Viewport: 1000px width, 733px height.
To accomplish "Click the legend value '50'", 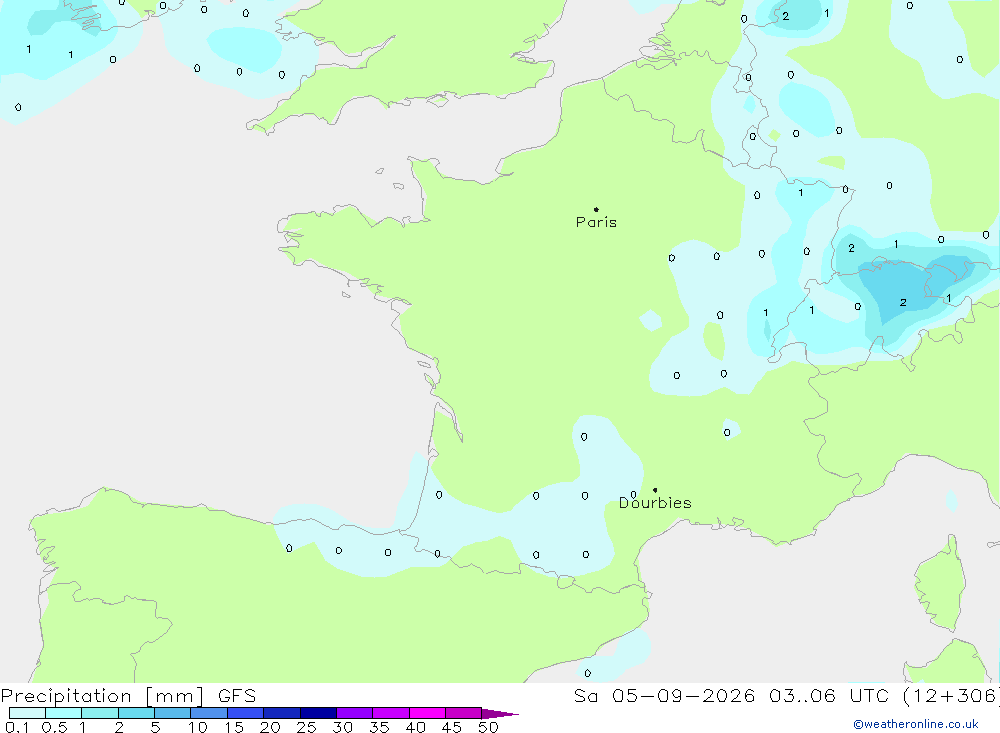I will click(x=489, y=727).
